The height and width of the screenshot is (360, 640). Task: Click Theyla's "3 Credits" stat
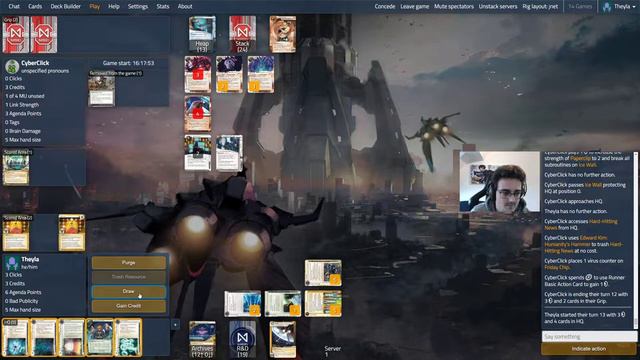tap(15, 284)
